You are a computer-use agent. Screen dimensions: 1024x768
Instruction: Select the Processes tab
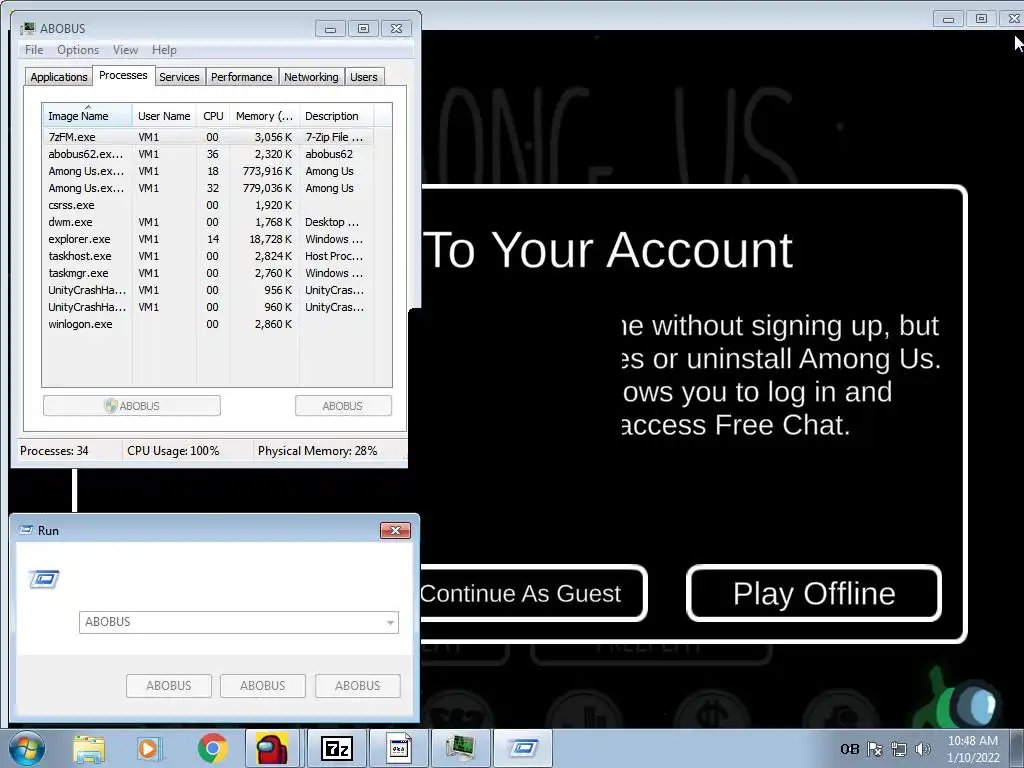click(123, 75)
